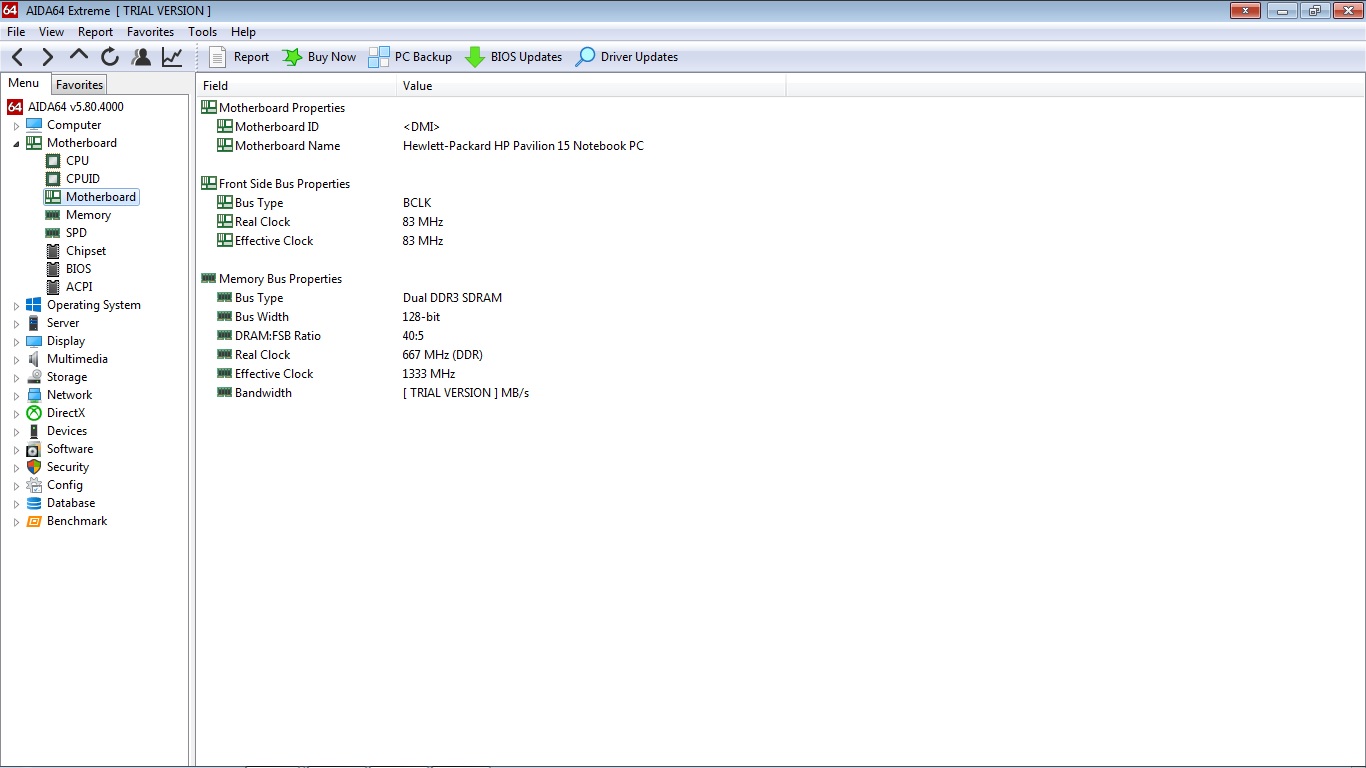Open BIOS Updates from toolbar
Screen dimensions: 1366x768
tap(514, 57)
